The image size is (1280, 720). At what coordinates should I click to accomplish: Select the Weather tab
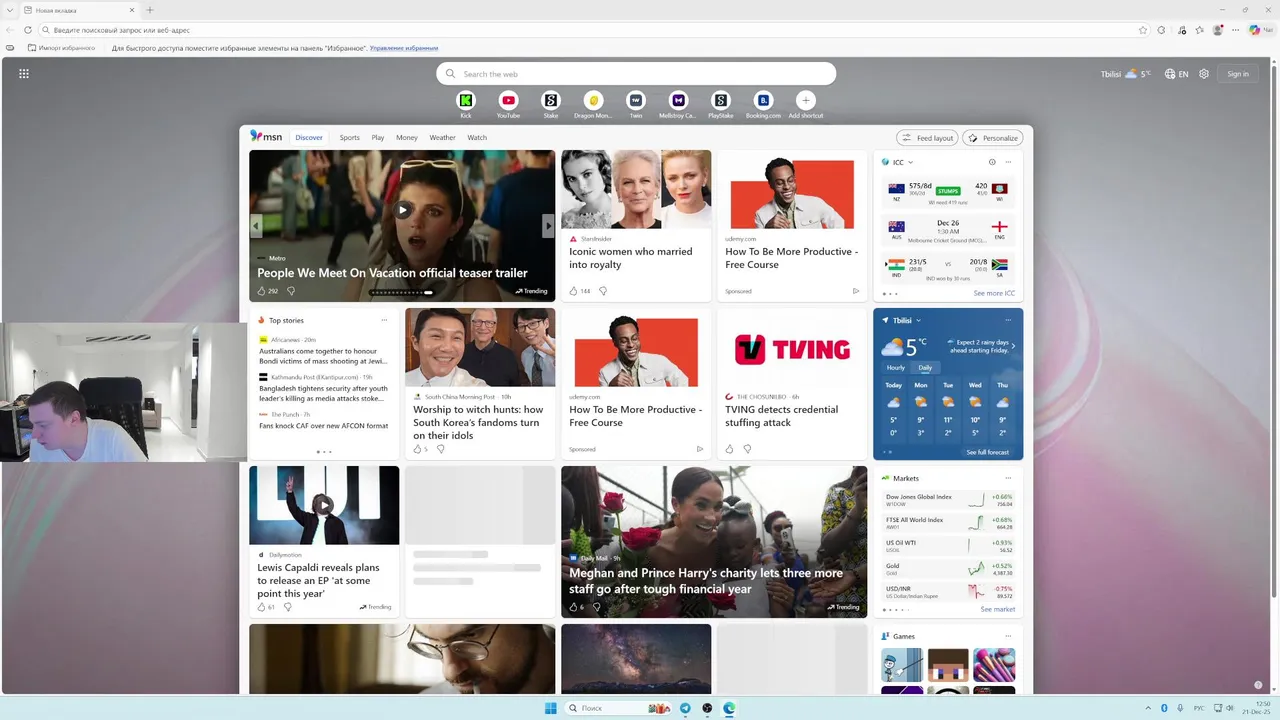click(442, 138)
